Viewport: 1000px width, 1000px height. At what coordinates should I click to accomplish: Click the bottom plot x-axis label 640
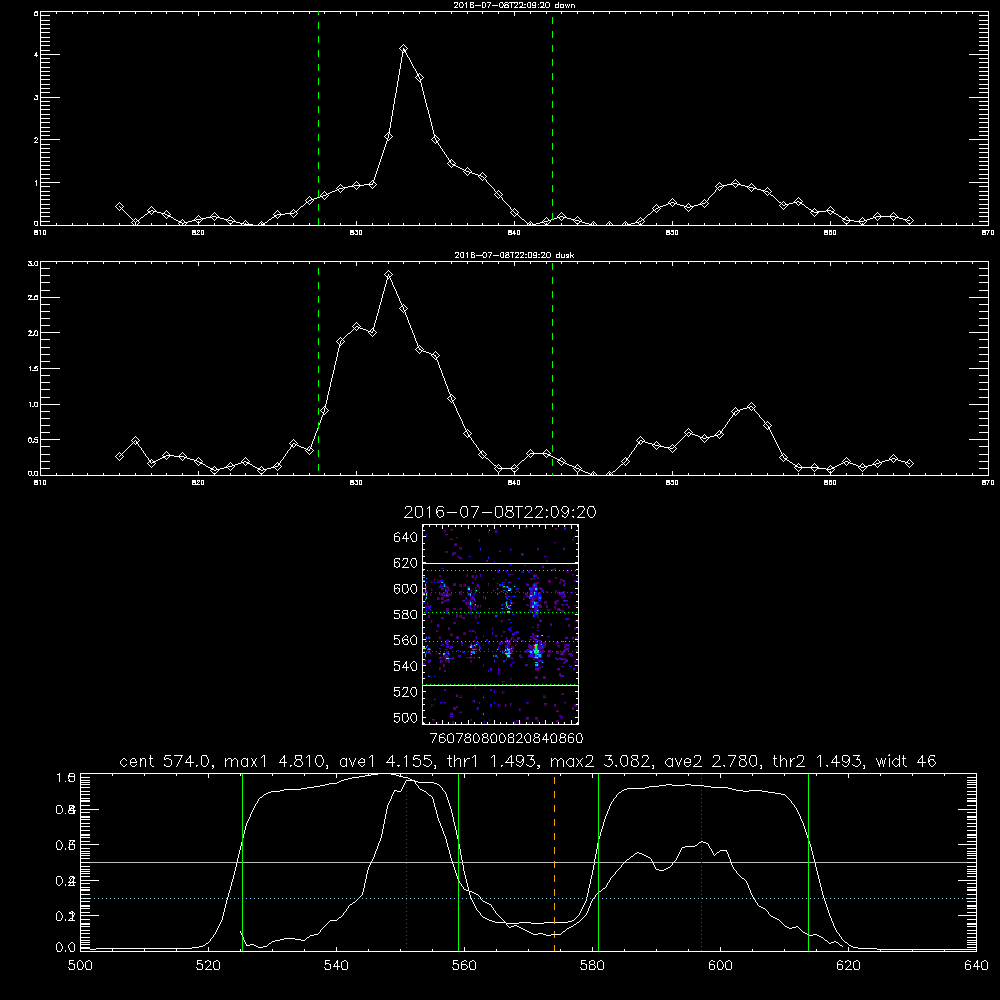pos(976,966)
